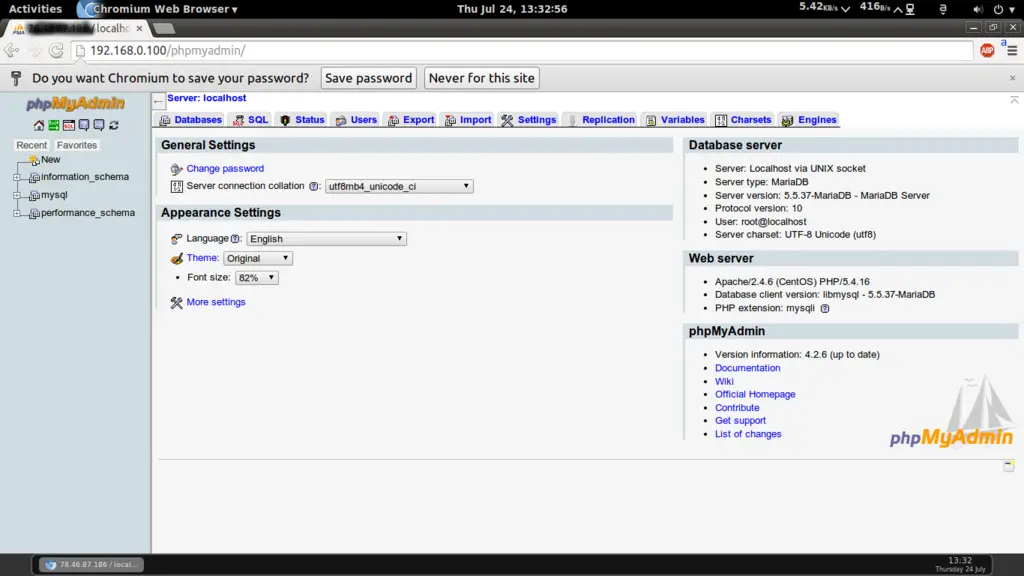Open phpMyAdmin documentation help icon
Image resolution: width=1024 pixels, height=576 pixels.
pyautogui.click(x=84, y=125)
